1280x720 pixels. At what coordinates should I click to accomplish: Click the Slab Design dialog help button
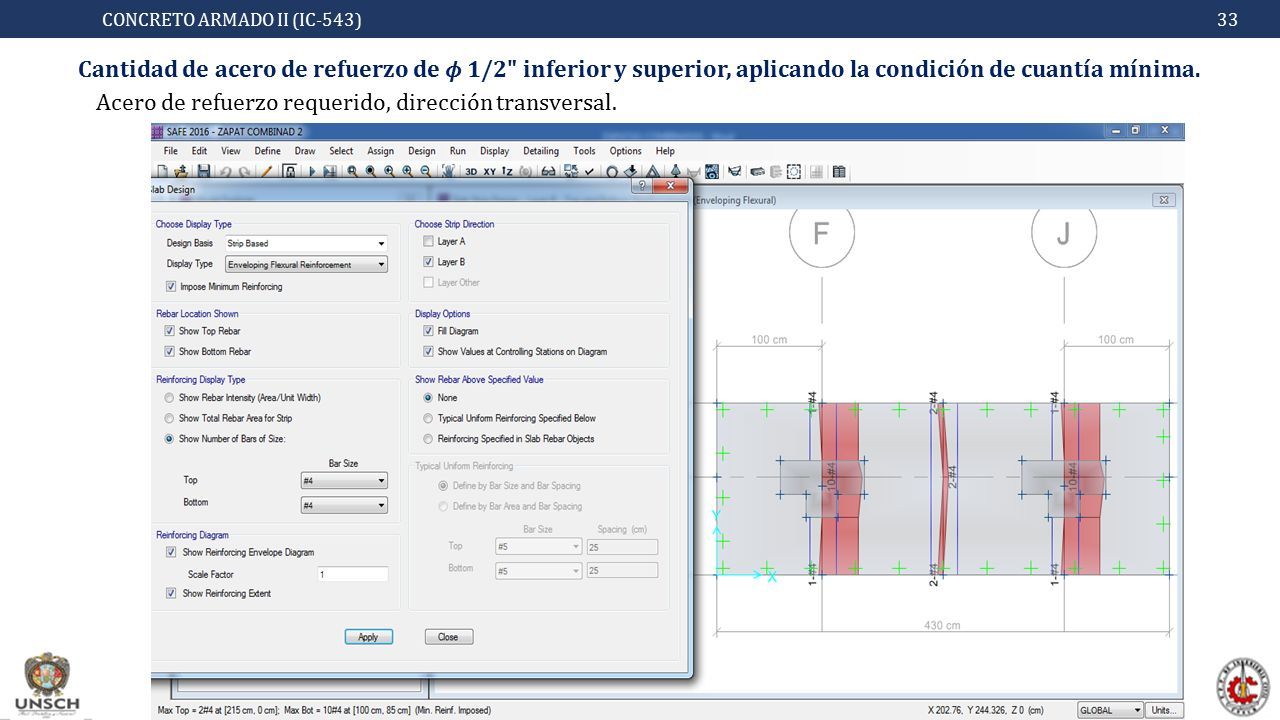pyautogui.click(x=641, y=186)
